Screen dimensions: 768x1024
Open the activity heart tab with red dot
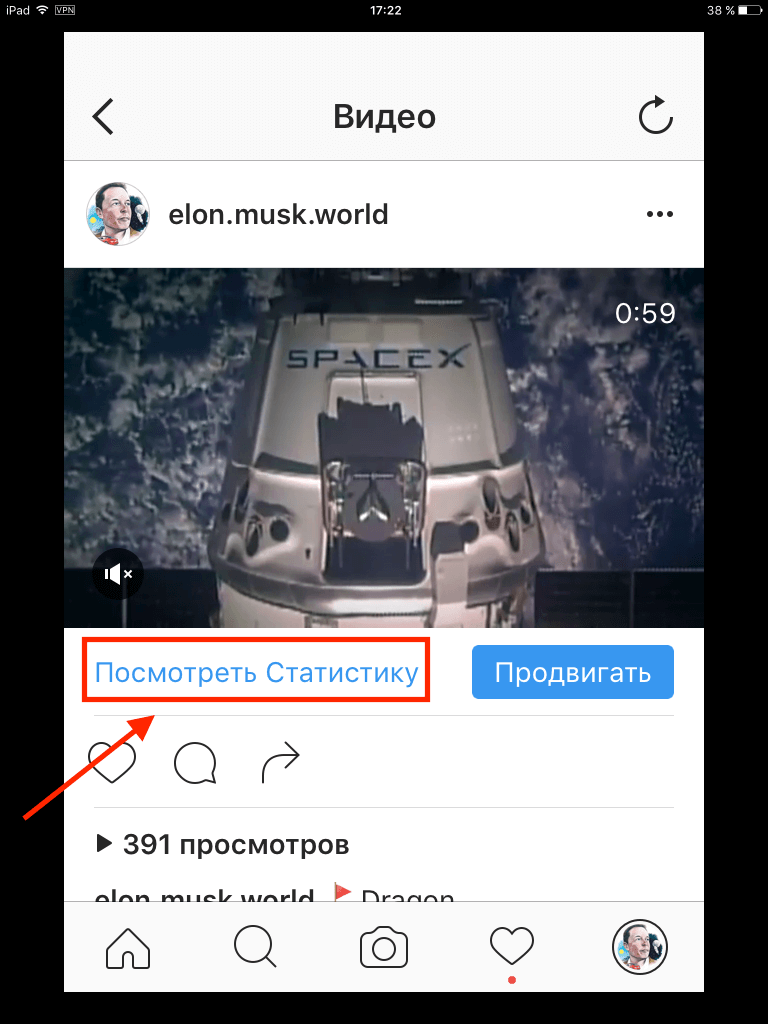[512, 946]
